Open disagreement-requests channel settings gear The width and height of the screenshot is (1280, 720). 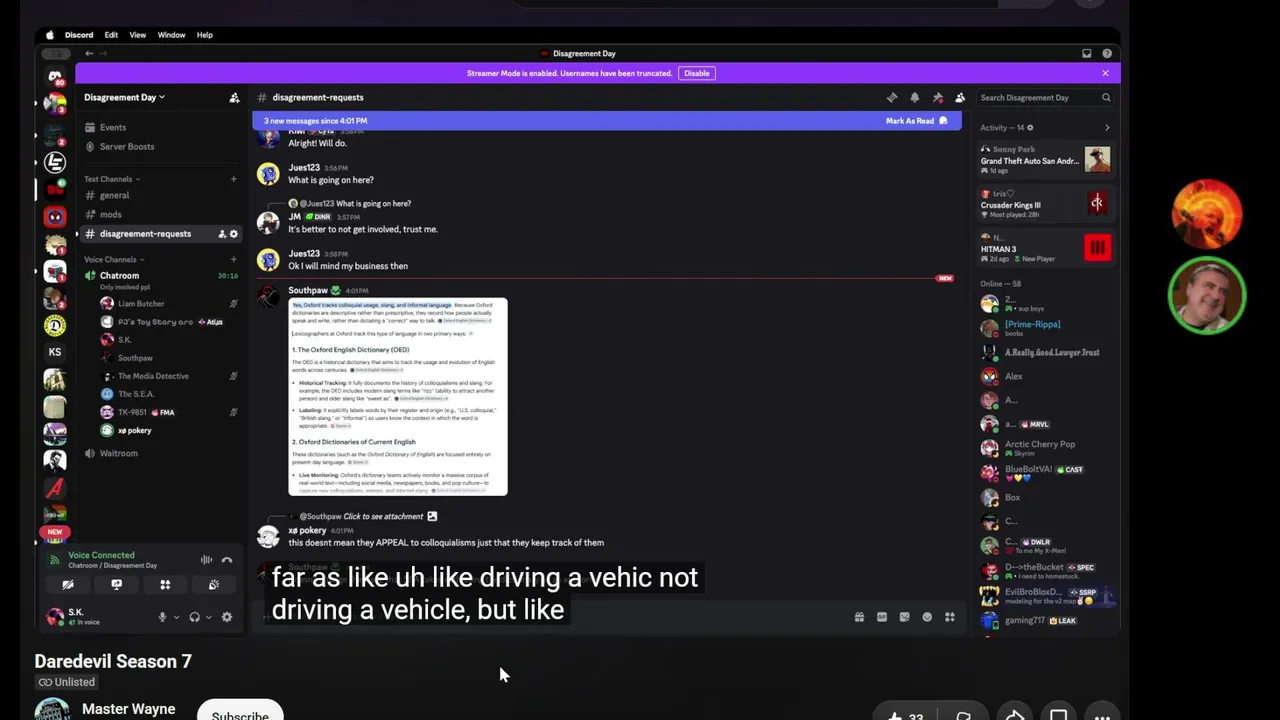234,234
